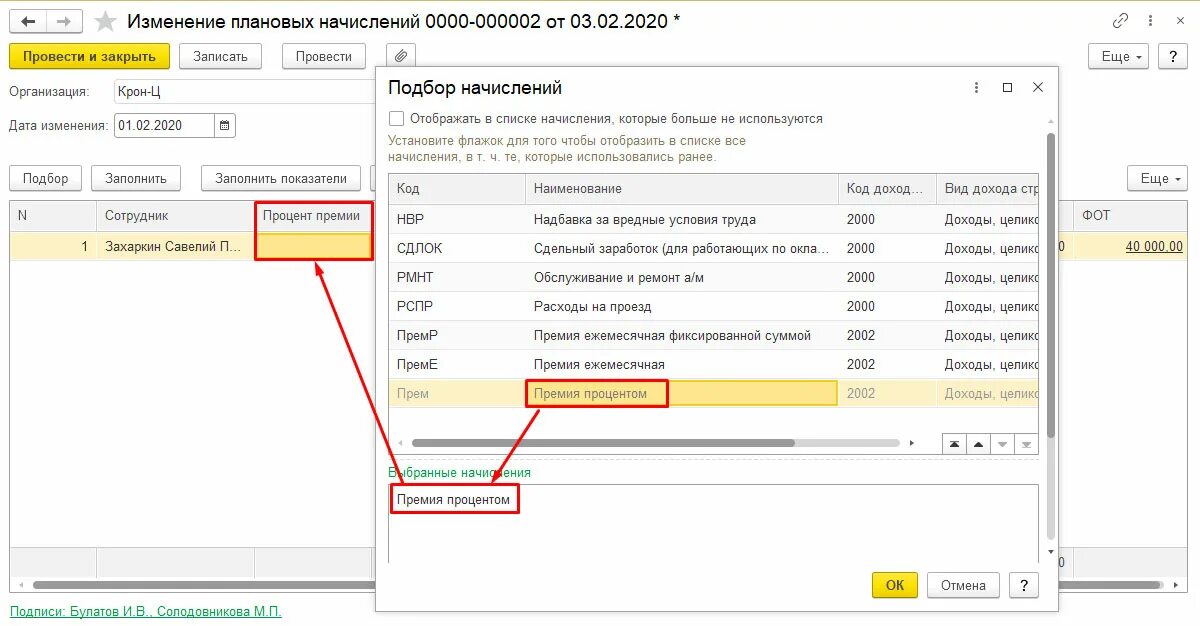Move down one row with the down arrow
1200x626 pixels.
coord(1003,444)
